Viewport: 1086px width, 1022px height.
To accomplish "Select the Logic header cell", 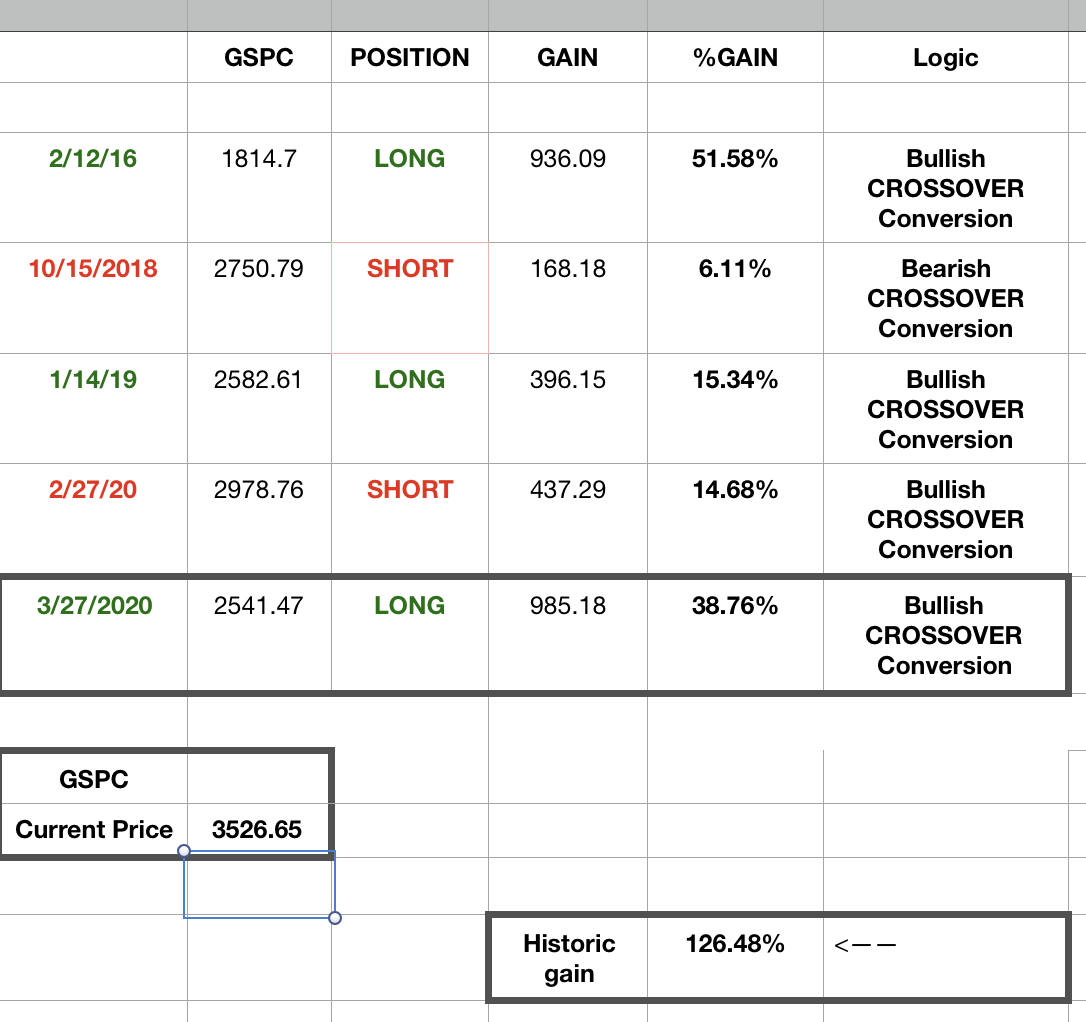I will [945, 58].
